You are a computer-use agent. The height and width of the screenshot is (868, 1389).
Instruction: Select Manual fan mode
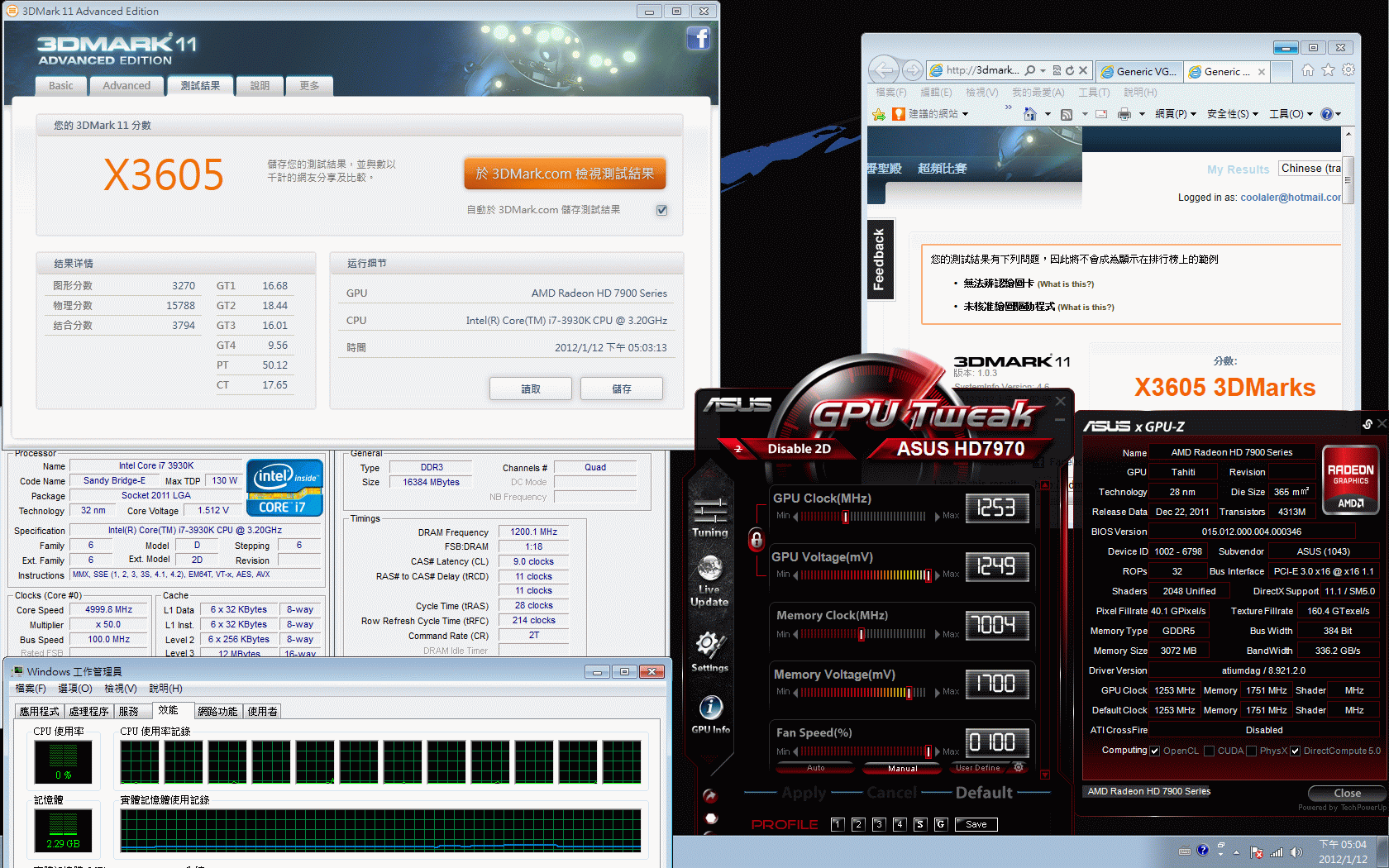coord(902,768)
